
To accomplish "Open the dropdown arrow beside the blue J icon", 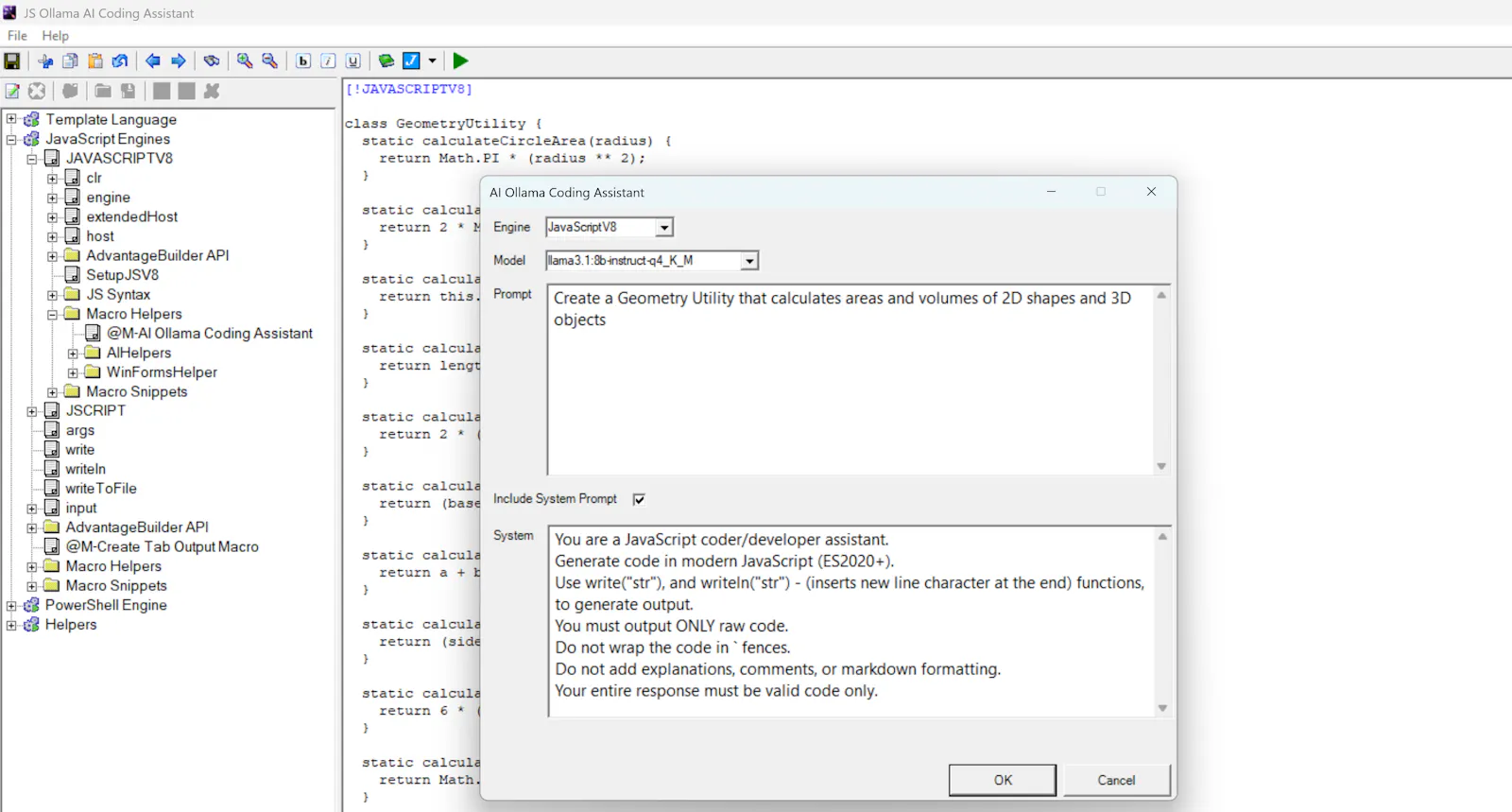I will pos(433,60).
